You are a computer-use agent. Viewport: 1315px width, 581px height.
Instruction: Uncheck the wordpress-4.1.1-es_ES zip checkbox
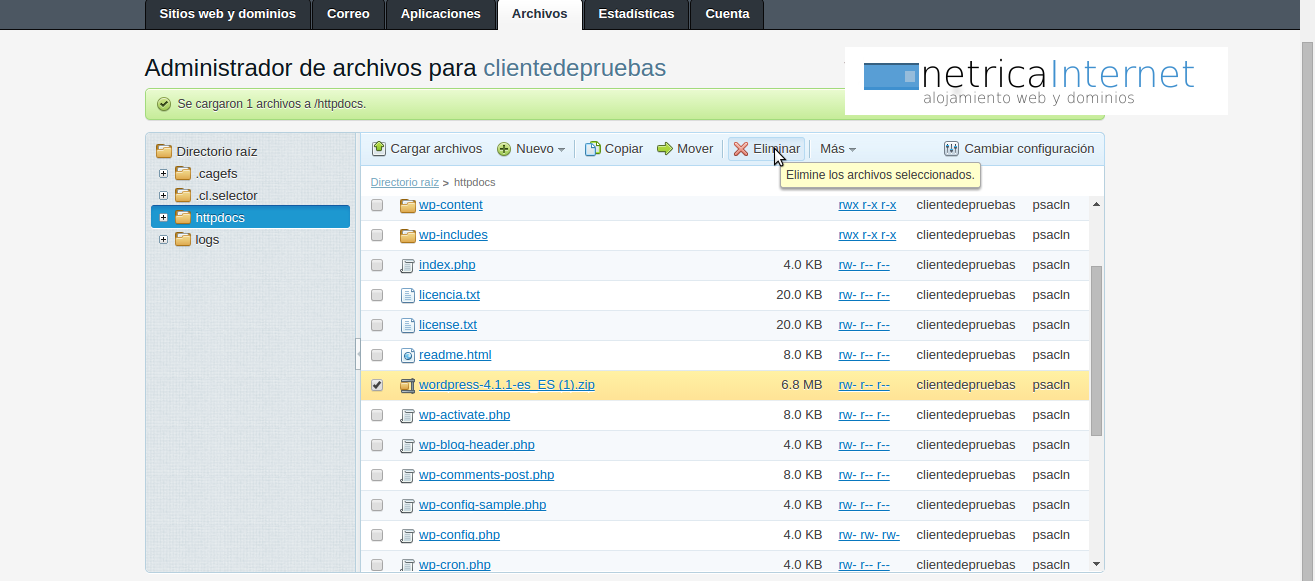tap(377, 385)
